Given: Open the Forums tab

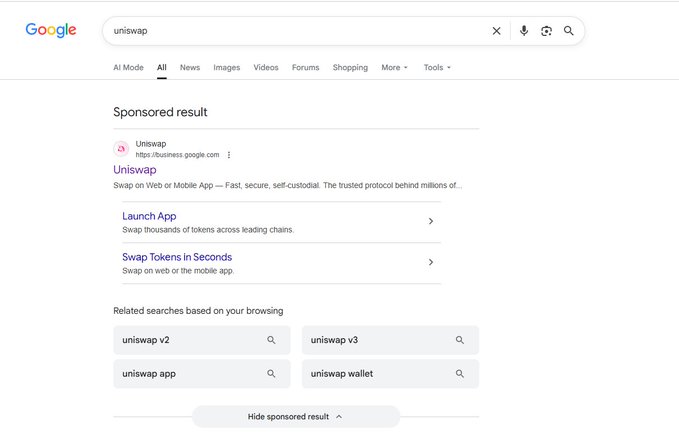Looking at the screenshot, I should pyautogui.click(x=305, y=67).
